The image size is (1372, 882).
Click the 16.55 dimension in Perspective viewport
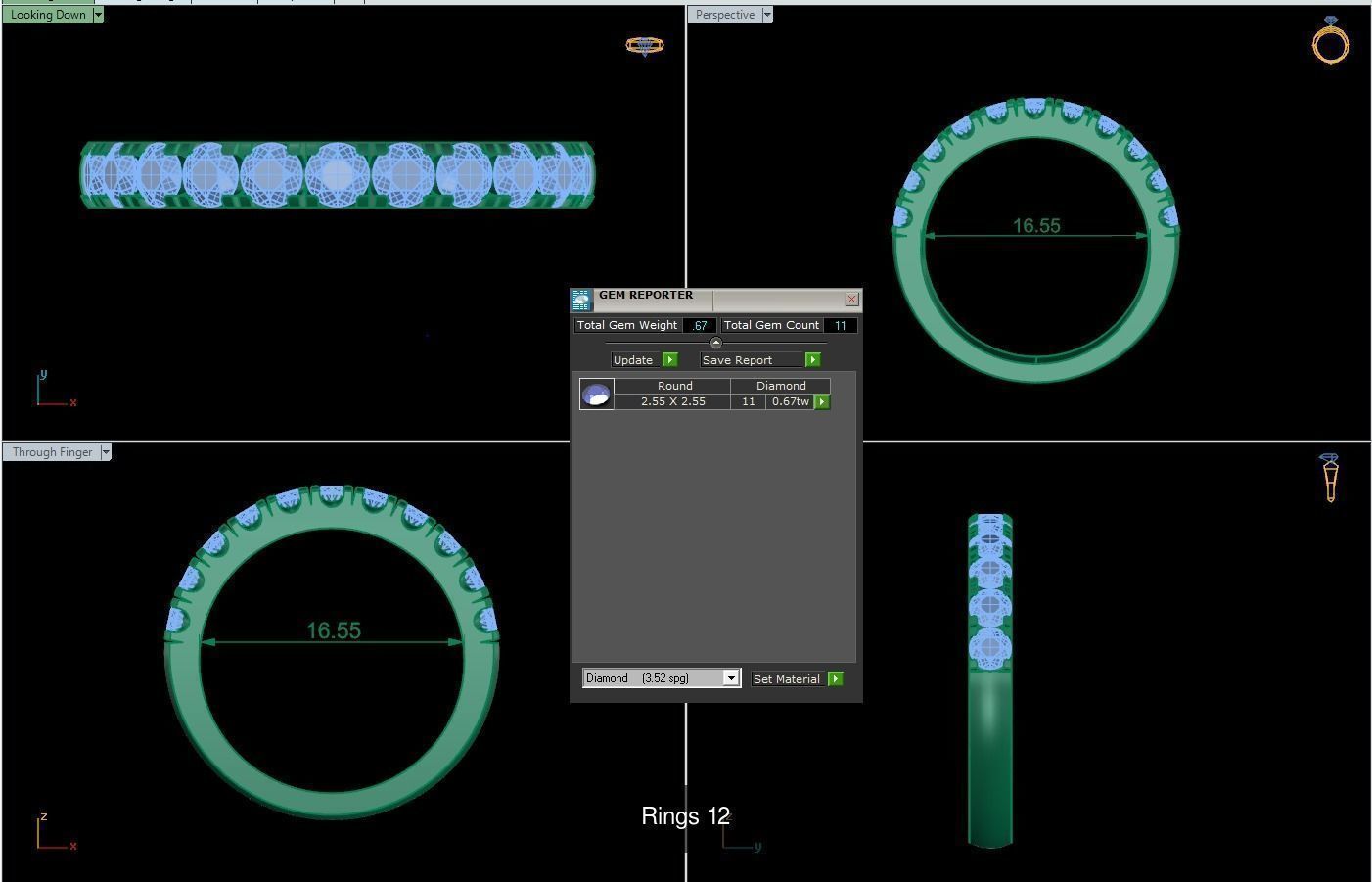click(x=1036, y=226)
